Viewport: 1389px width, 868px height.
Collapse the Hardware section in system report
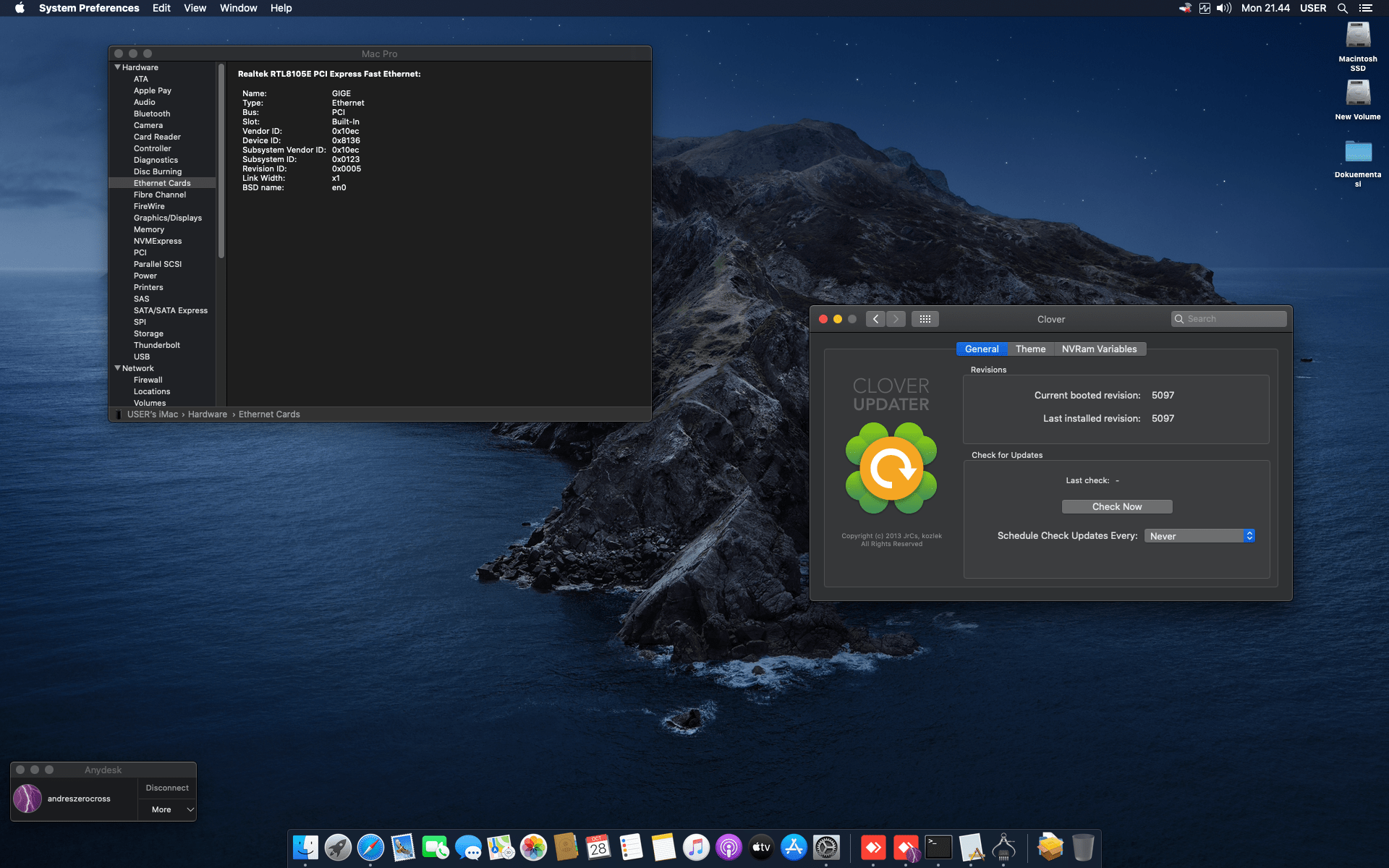[x=118, y=67]
